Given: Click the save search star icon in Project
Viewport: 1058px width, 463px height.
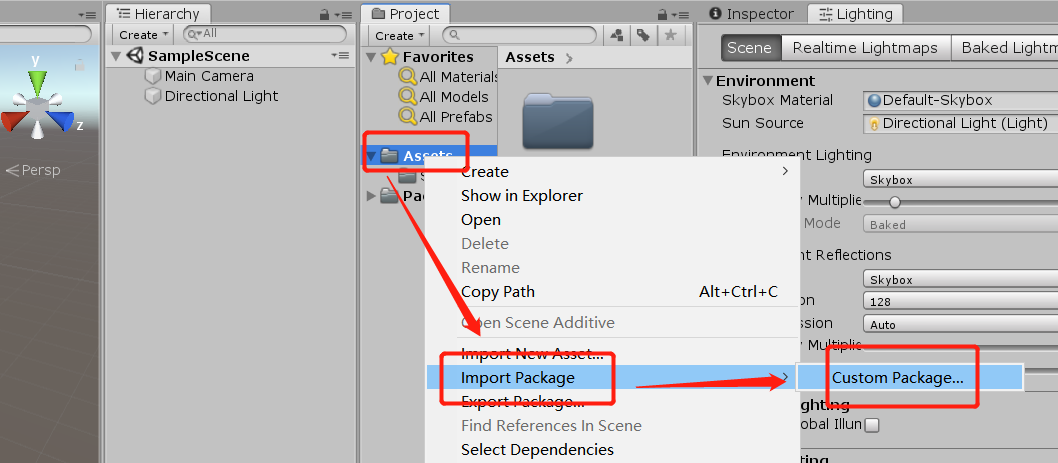Looking at the screenshot, I should point(670,35).
